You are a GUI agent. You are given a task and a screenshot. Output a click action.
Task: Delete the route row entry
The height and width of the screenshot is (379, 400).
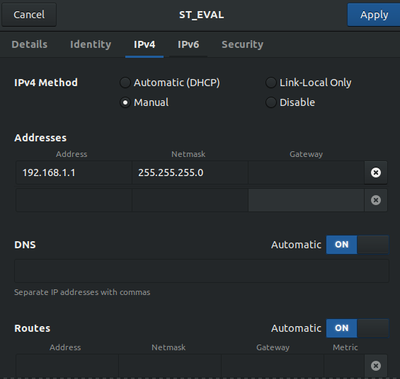click(376, 366)
